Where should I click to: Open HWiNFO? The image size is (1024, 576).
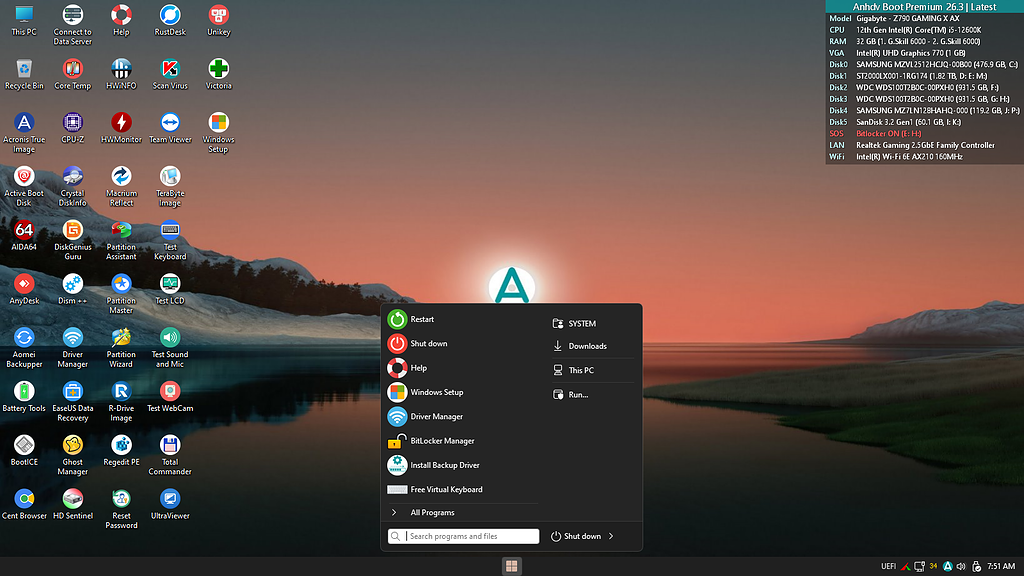point(121,74)
